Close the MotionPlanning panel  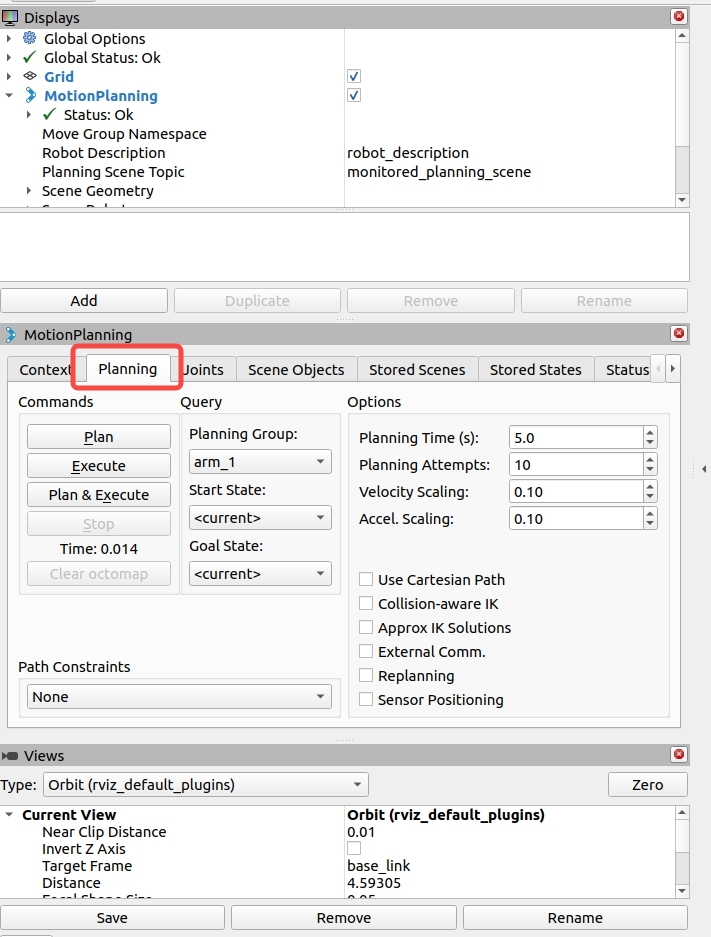[x=679, y=333]
